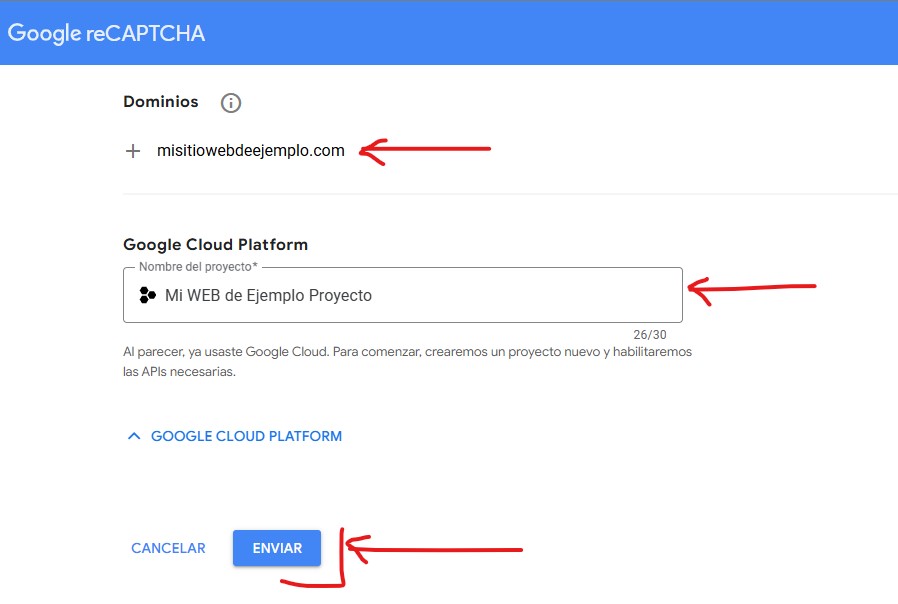Click the ENVIAR button
Screen dimensions: 898x604
point(277,548)
